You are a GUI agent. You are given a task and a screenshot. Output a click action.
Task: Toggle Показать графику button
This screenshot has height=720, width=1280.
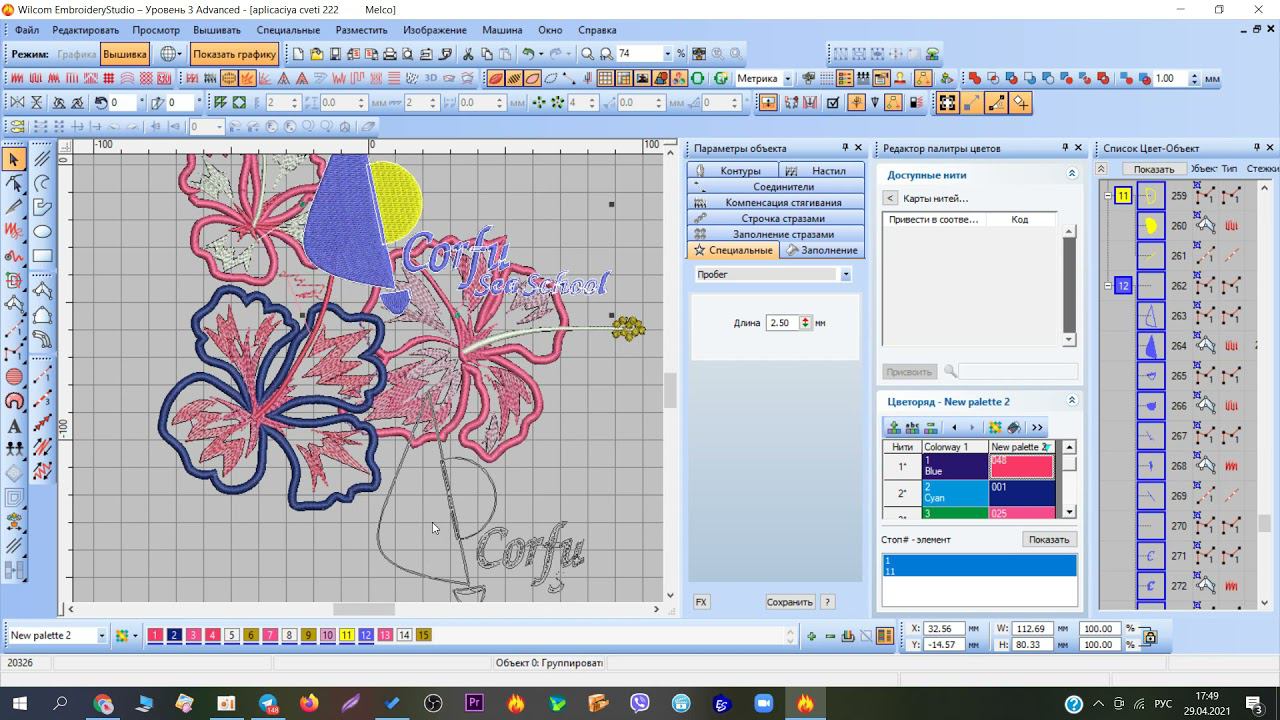click(x=235, y=54)
